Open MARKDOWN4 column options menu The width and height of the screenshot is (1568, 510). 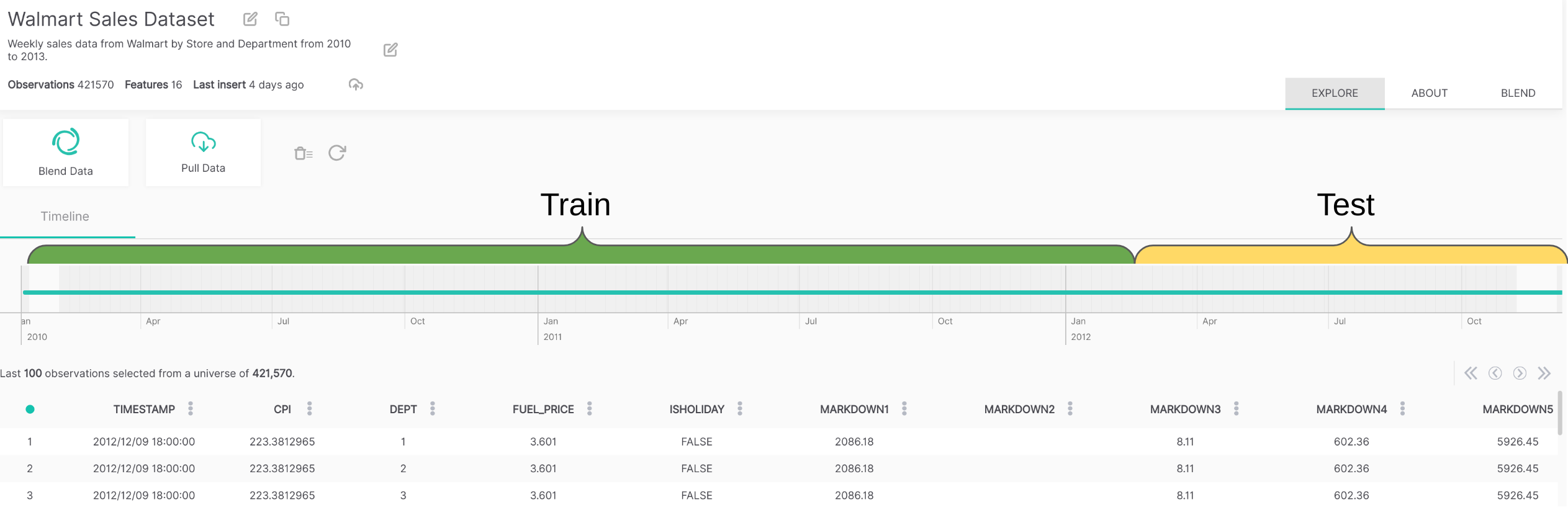point(1403,408)
